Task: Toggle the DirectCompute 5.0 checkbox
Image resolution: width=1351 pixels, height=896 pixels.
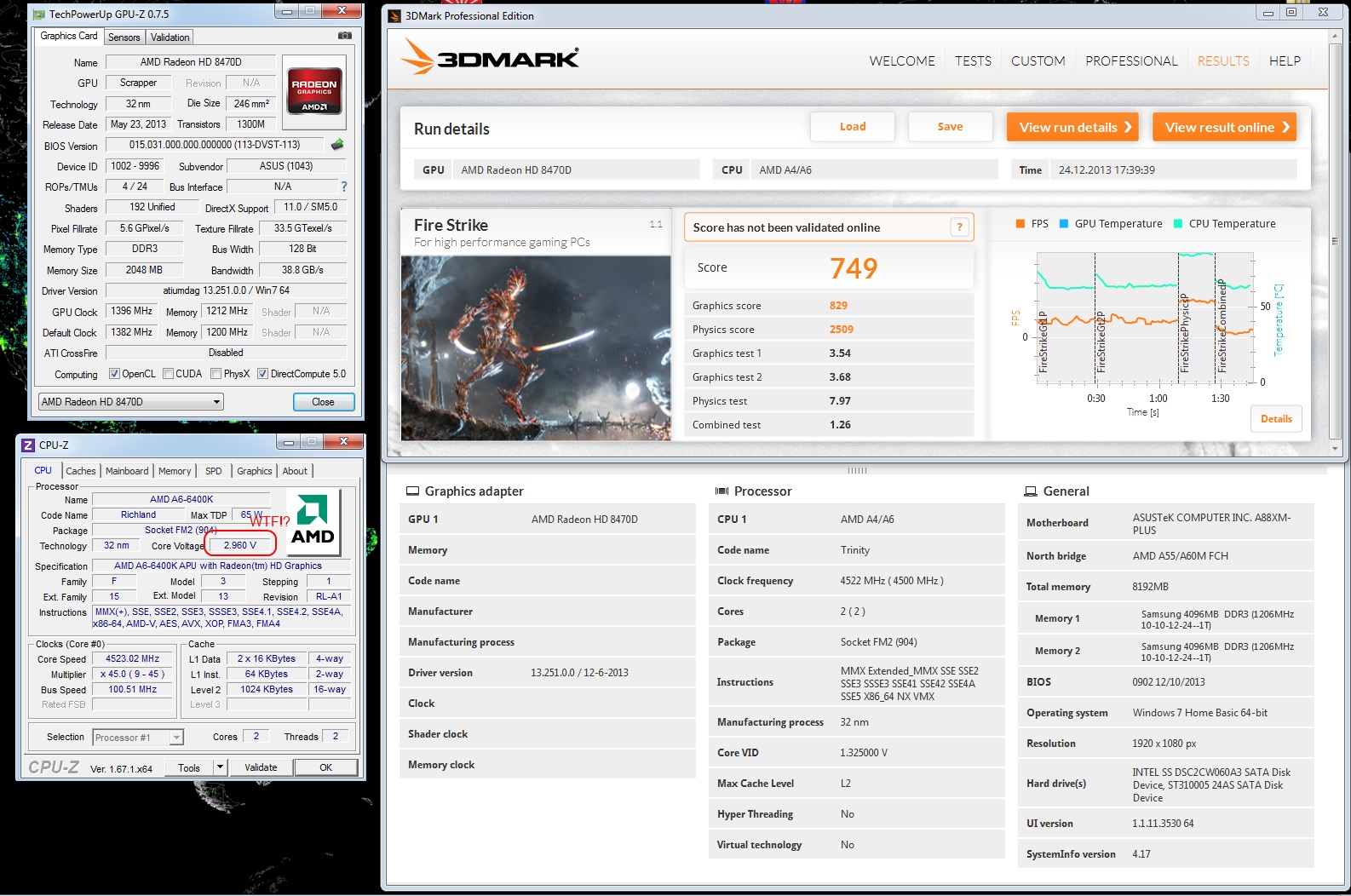Action: [263, 374]
